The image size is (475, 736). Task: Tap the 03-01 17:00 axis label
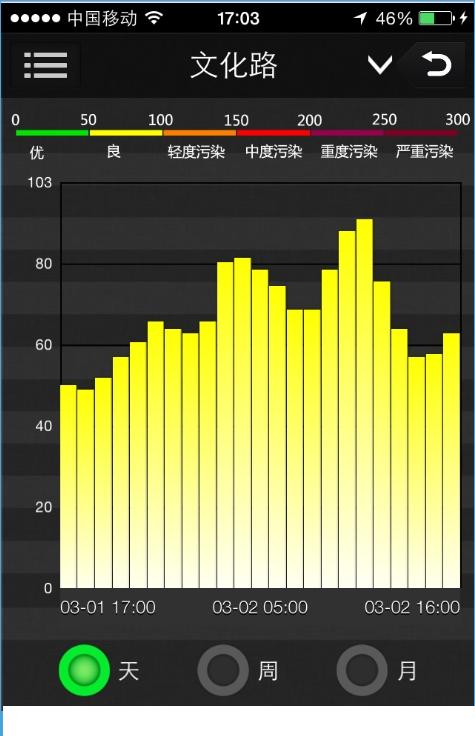tap(108, 607)
